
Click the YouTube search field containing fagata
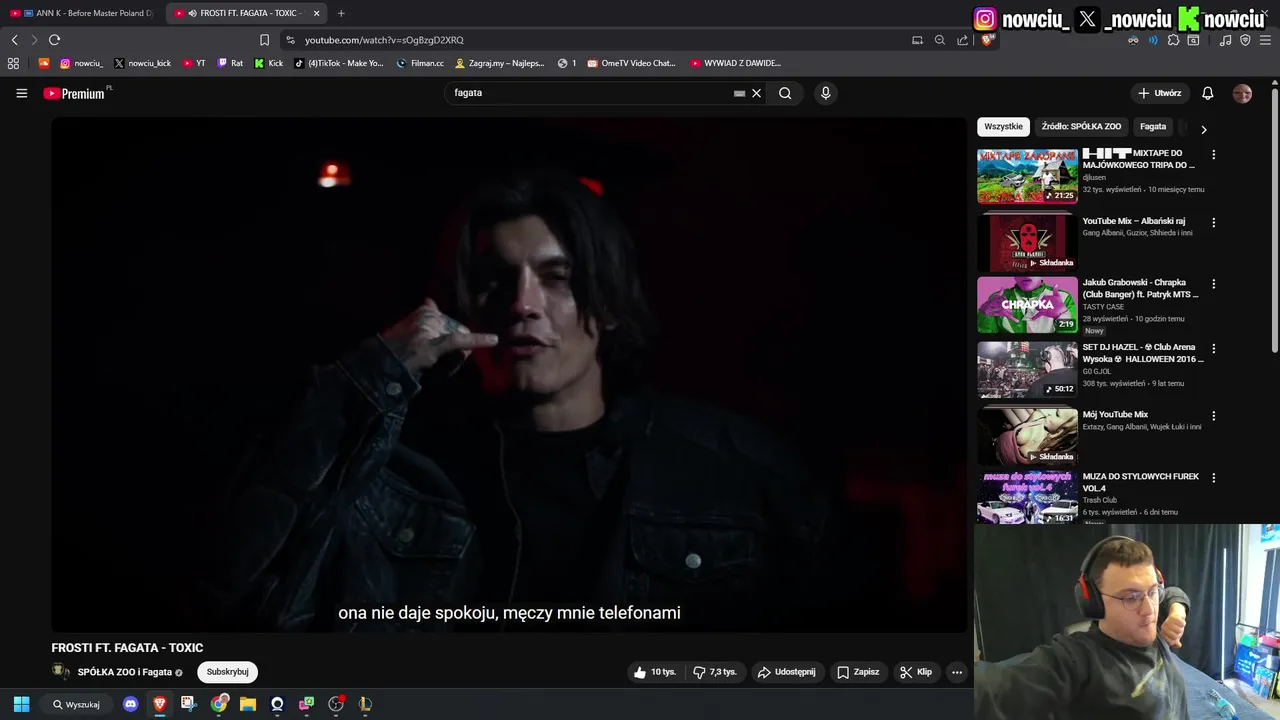click(x=590, y=93)
